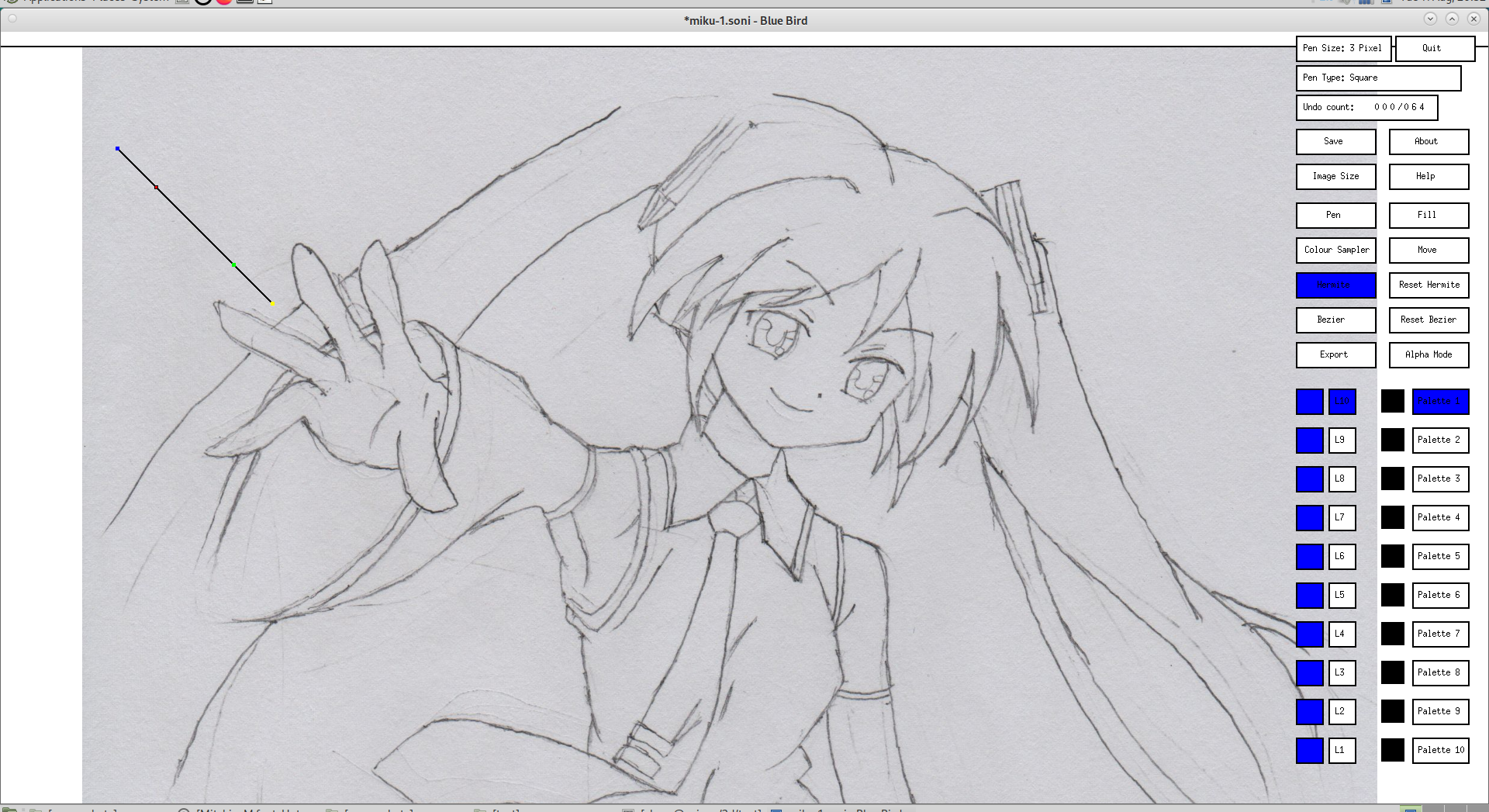1489x812 pixels.
Task: Click Reset Hermite
Action: (x=1429, y=285)
